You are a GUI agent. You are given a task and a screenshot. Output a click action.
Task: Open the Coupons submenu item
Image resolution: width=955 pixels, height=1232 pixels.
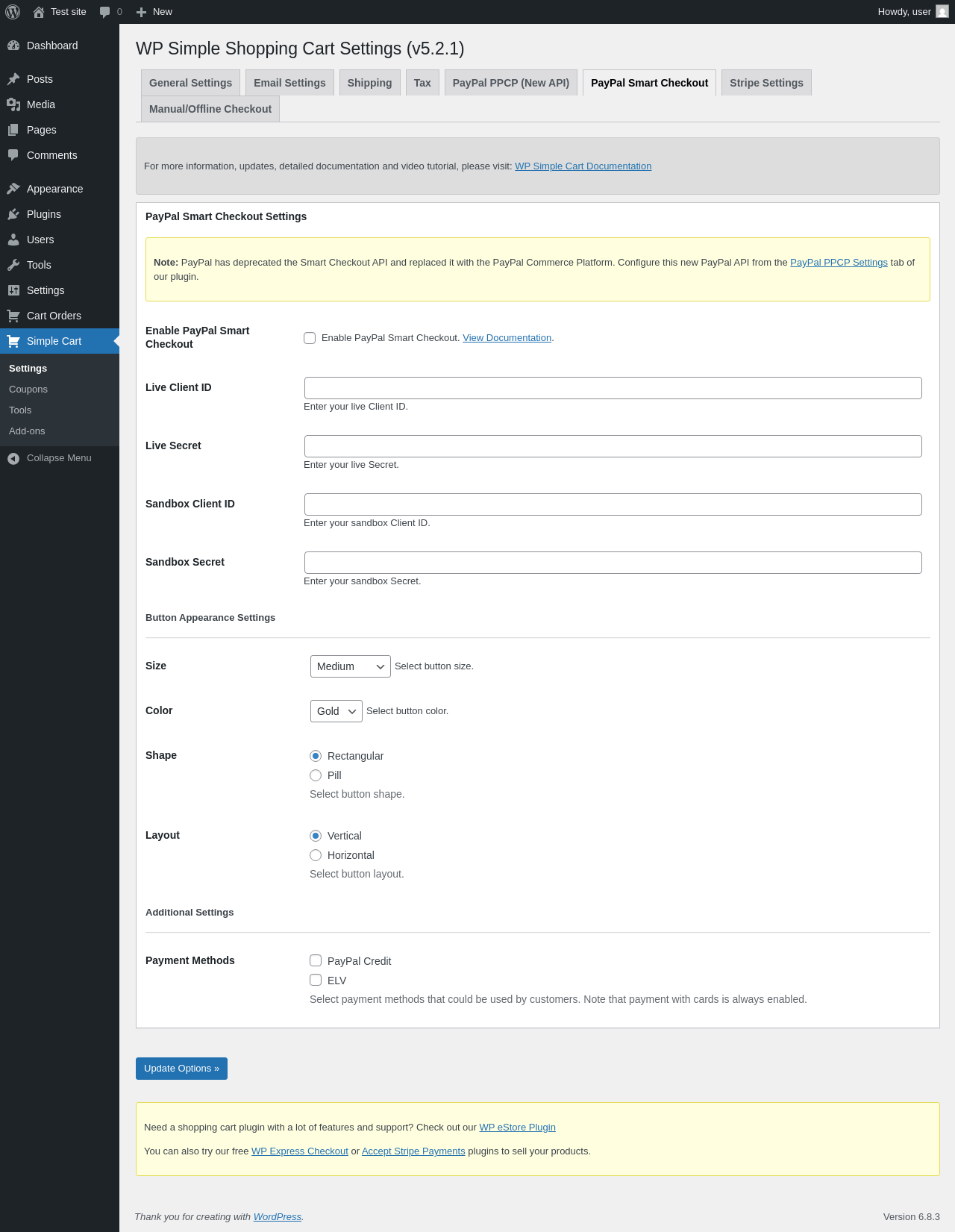point(28,390)
